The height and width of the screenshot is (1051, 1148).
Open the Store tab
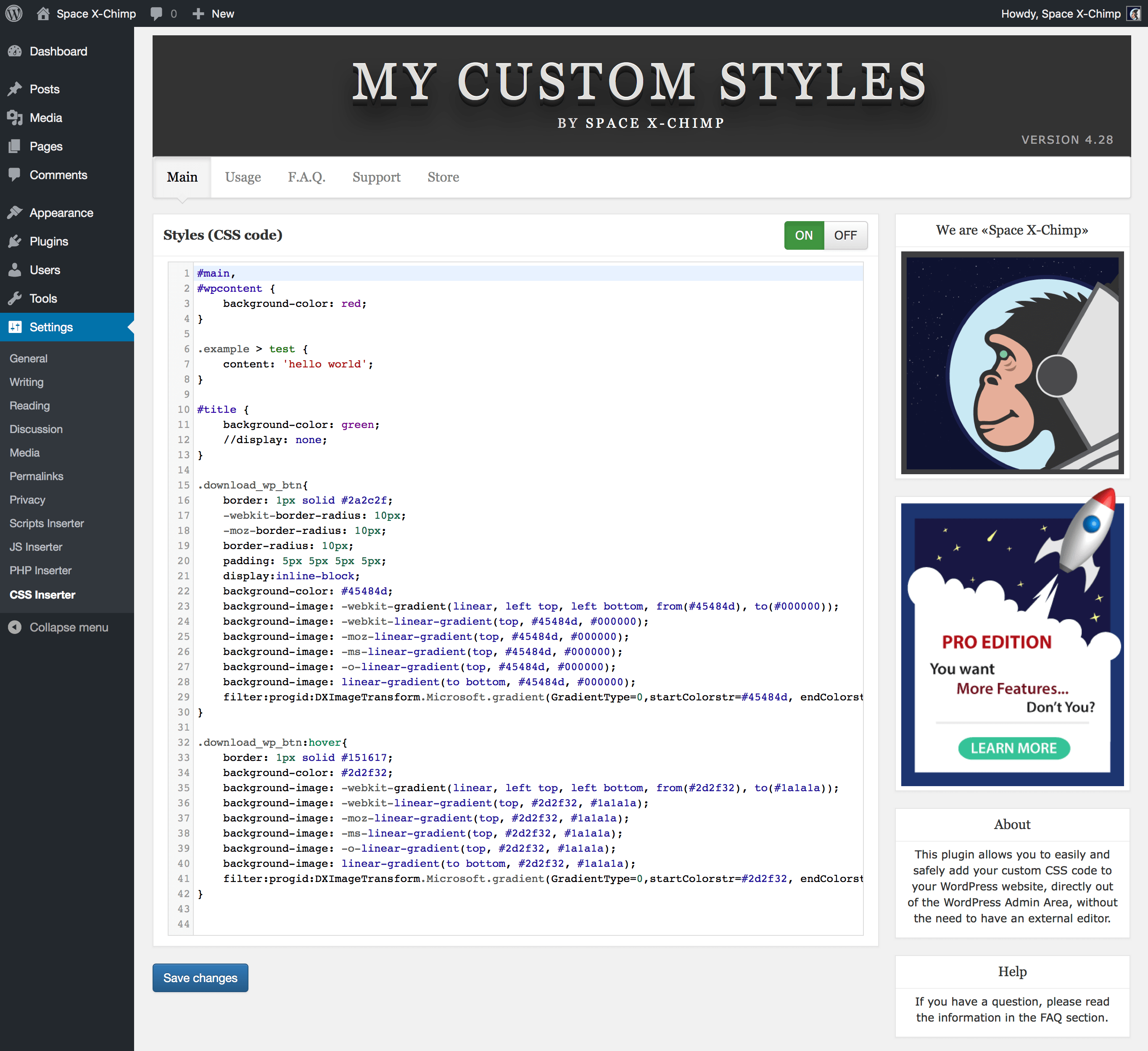(x=443, y=177)
